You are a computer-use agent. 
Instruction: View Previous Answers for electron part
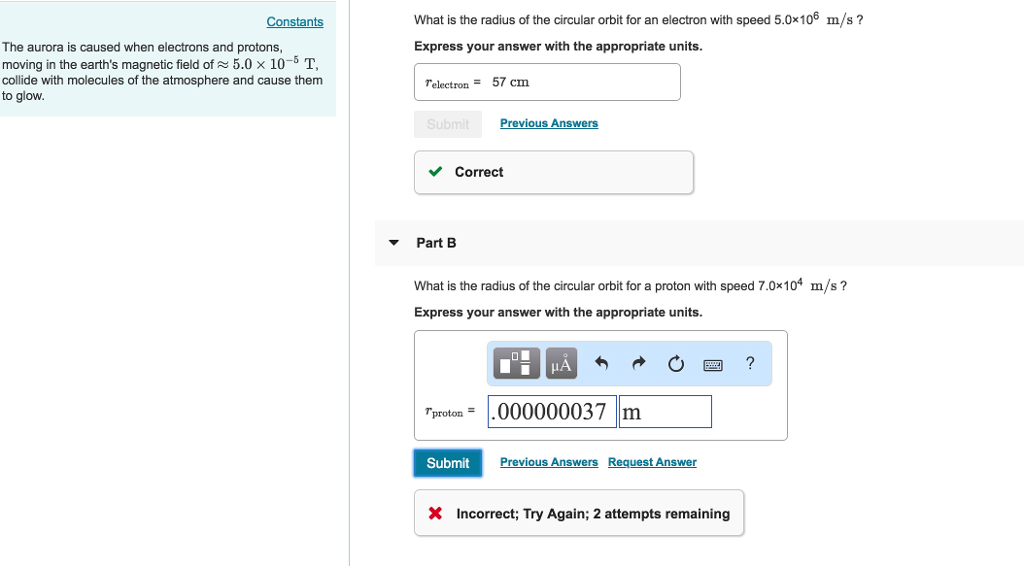[549, 123]
